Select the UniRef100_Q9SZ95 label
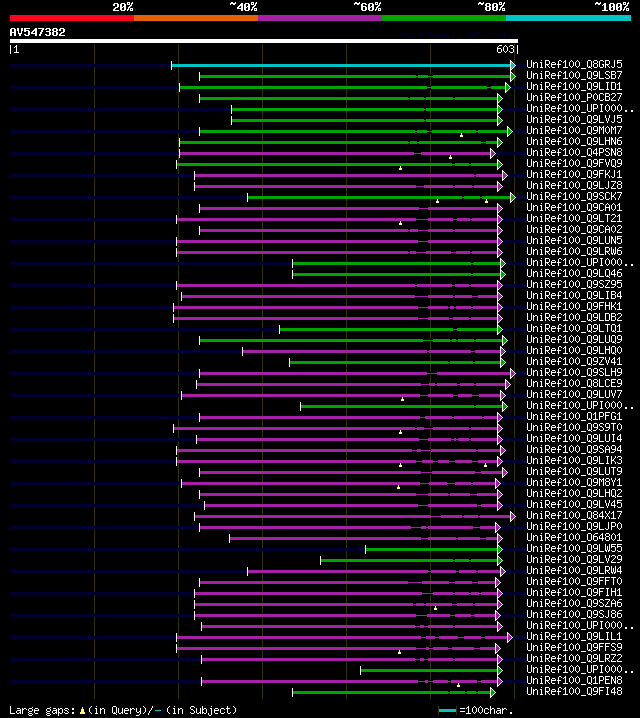Viewport: 640px width, 718px height. pyautogui.click(x=574, y=284)
